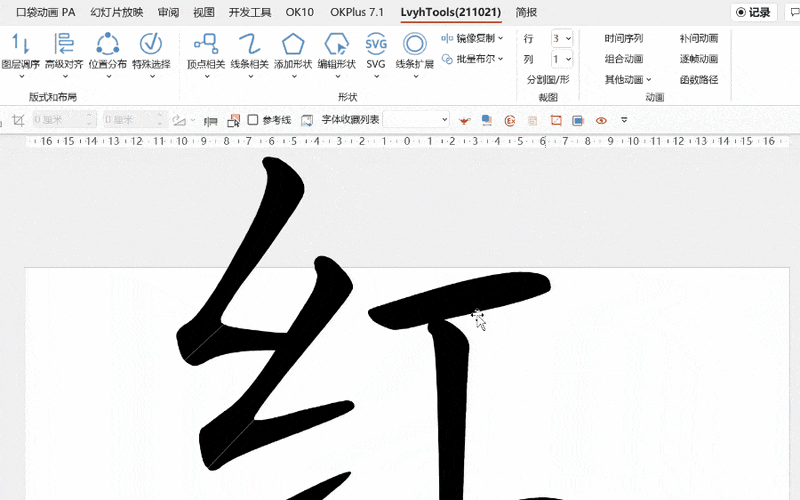Select the 特殊选择 special selection icon
The height and width of the screenshot is (500, 800).
coord(150,44)
